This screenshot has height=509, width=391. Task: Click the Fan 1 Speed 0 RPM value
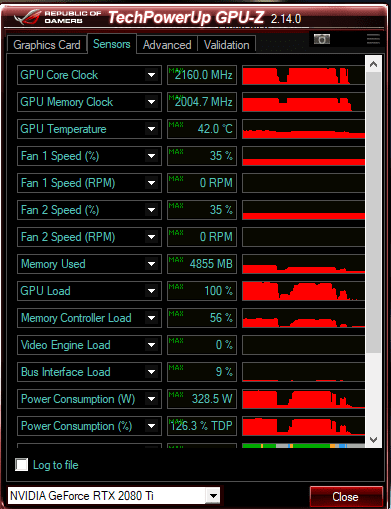coord(202,183)
